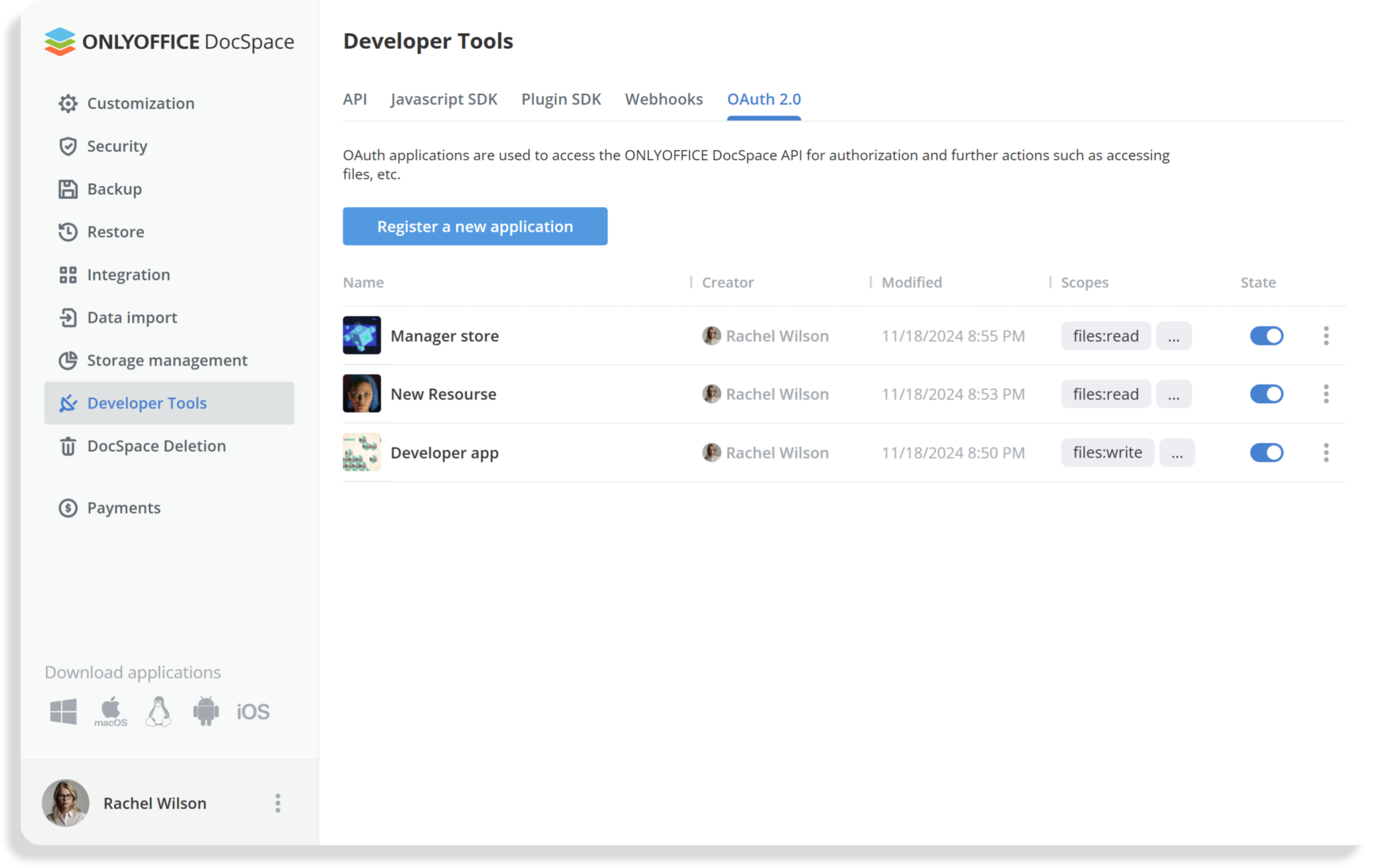Expand hidden scopes for Manager store
Image resolution: width=1373 pixels, height=868 pixels.
(1173, 336)
